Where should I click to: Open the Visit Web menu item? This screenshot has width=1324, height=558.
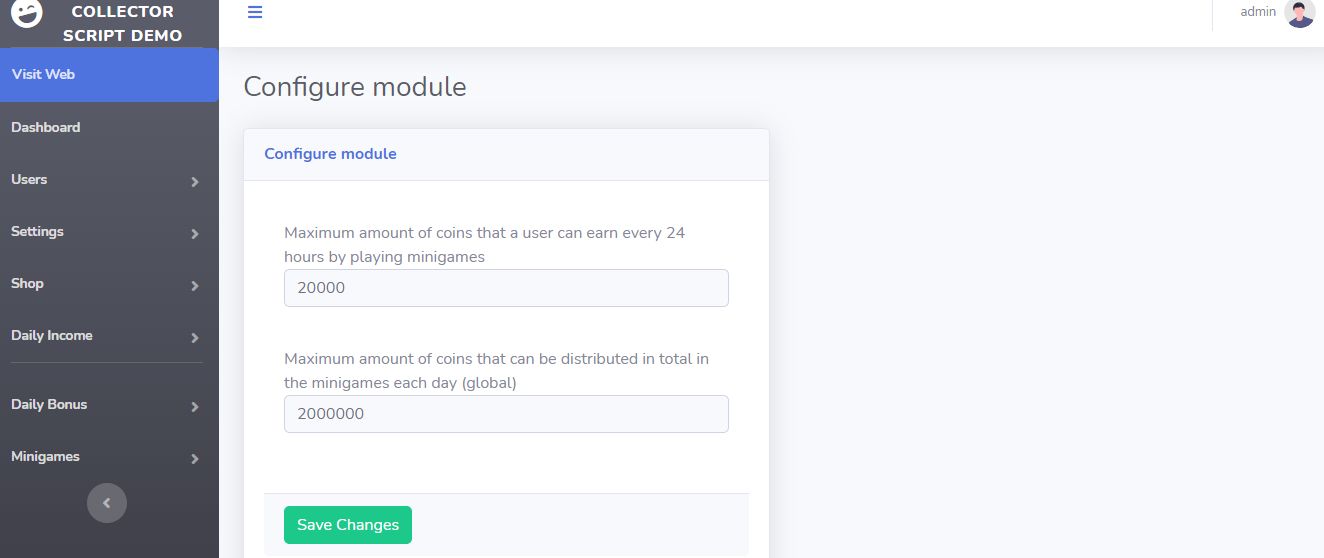[x=44, y=74]
